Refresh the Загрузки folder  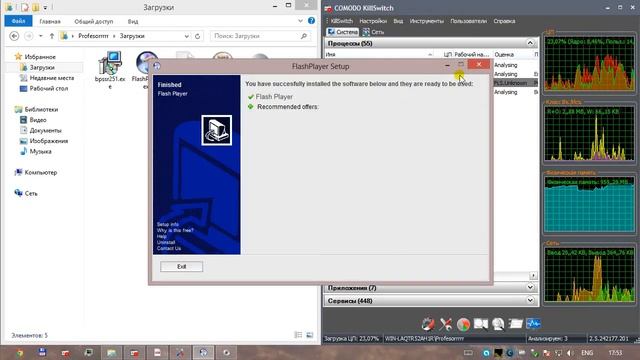tap(198, 36)
